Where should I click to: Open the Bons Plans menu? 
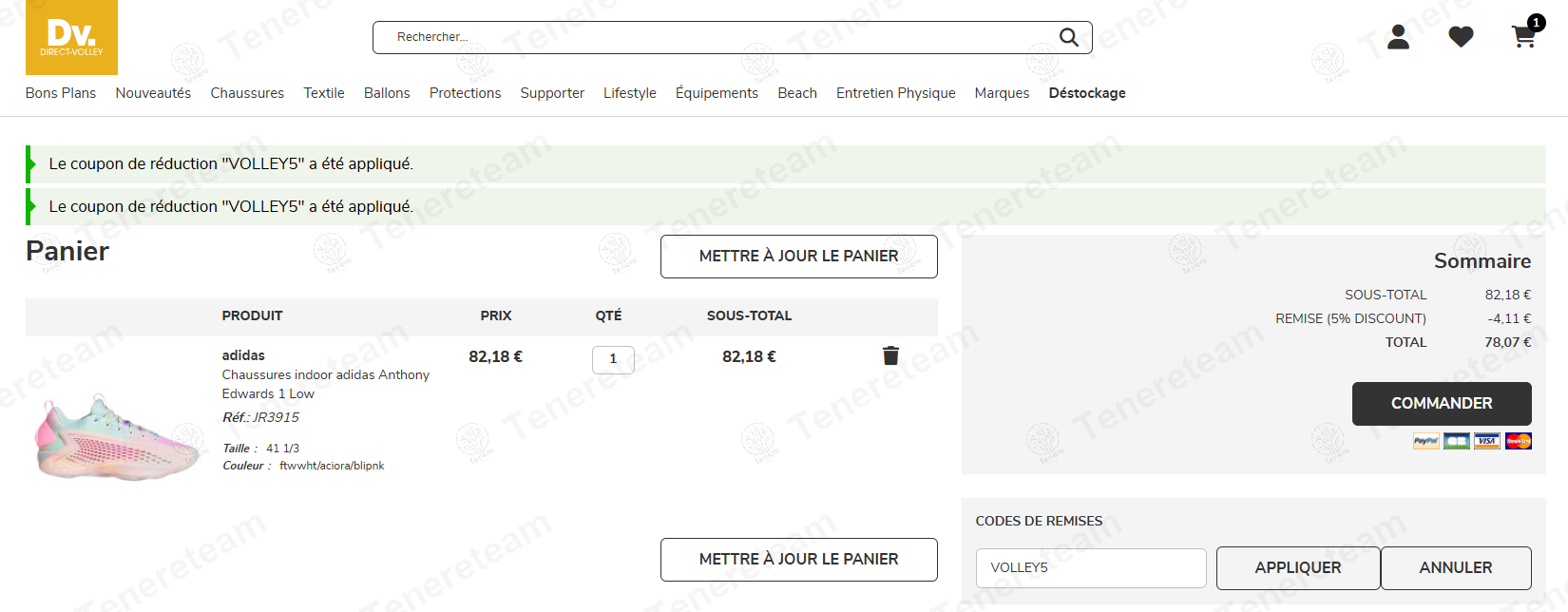pyautogui.click(x=61, y=93)
